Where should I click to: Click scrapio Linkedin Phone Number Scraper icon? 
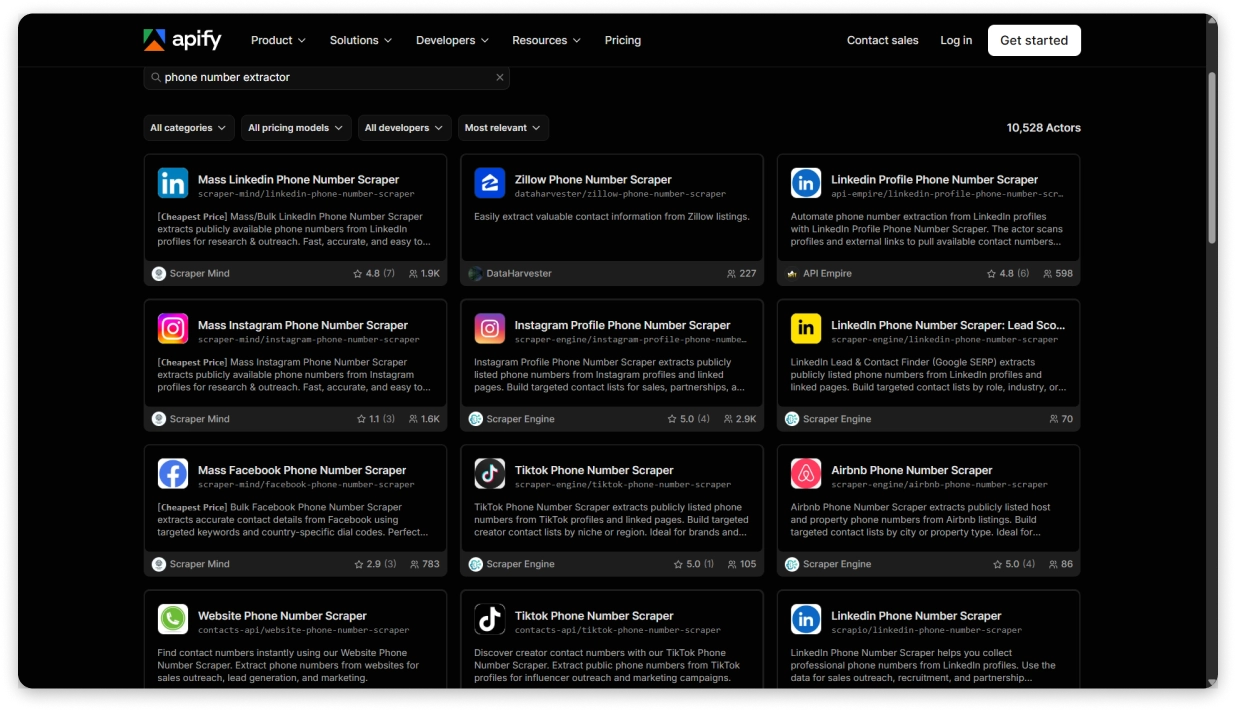click(x=806, y=619)
